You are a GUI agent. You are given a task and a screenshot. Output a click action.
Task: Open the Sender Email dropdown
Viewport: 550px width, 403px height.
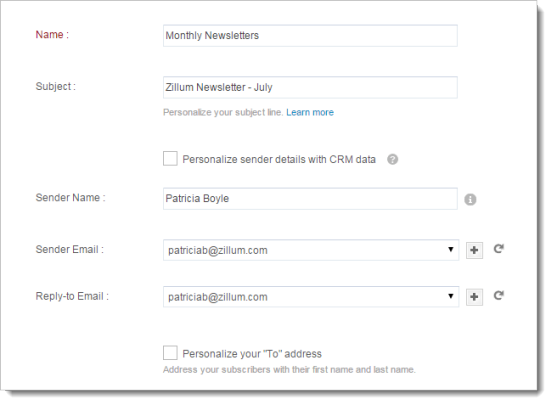click(311, 250)
